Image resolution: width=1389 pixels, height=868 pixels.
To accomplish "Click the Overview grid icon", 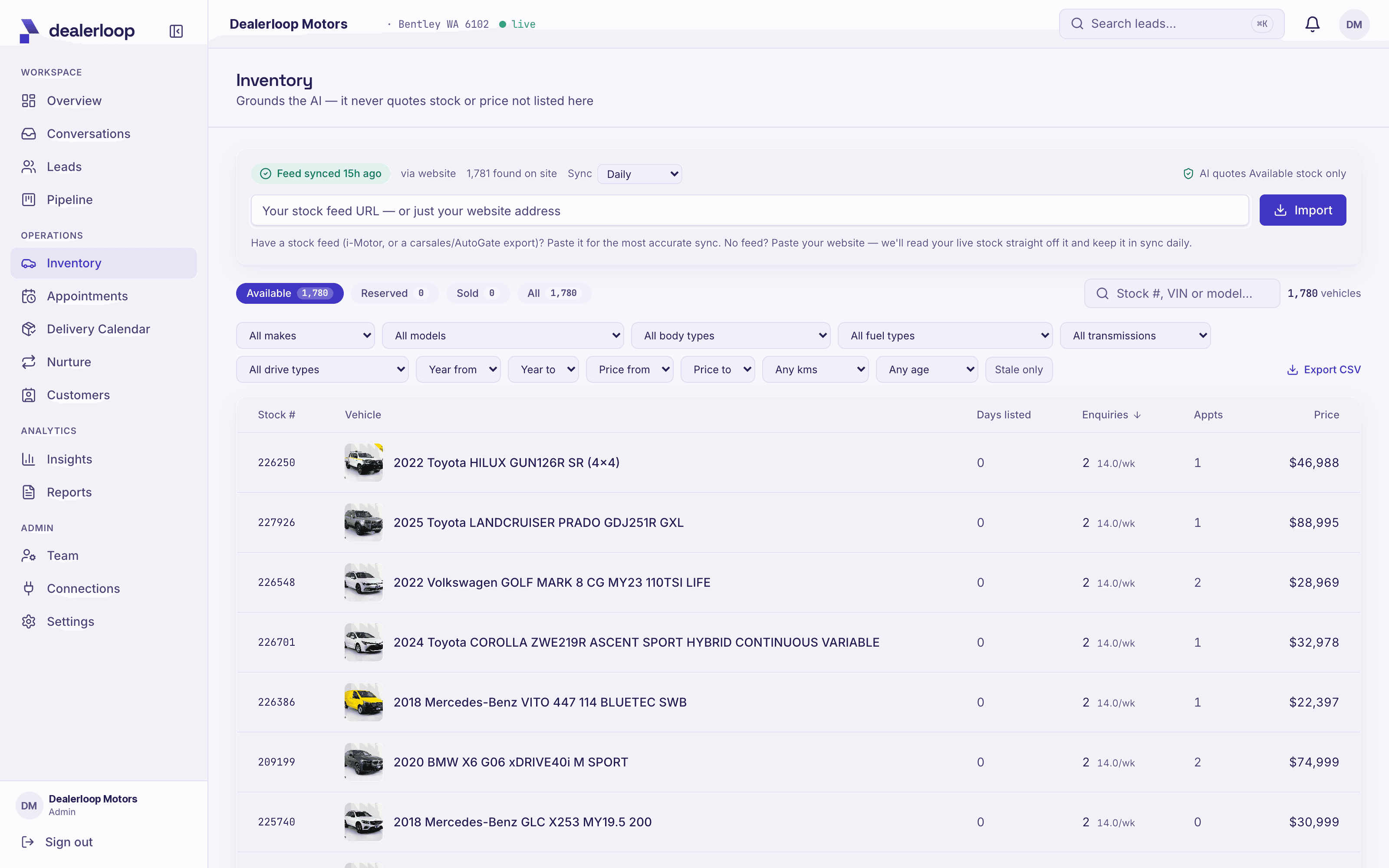I will tap(29, 101).
